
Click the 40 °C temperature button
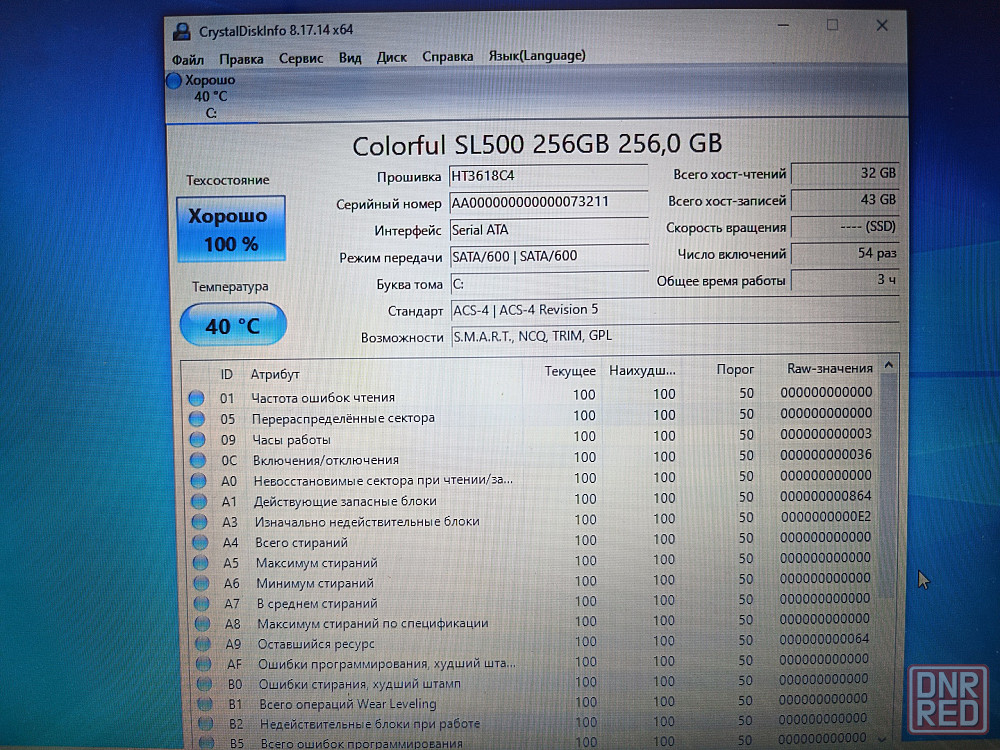(x=233, y=325)
